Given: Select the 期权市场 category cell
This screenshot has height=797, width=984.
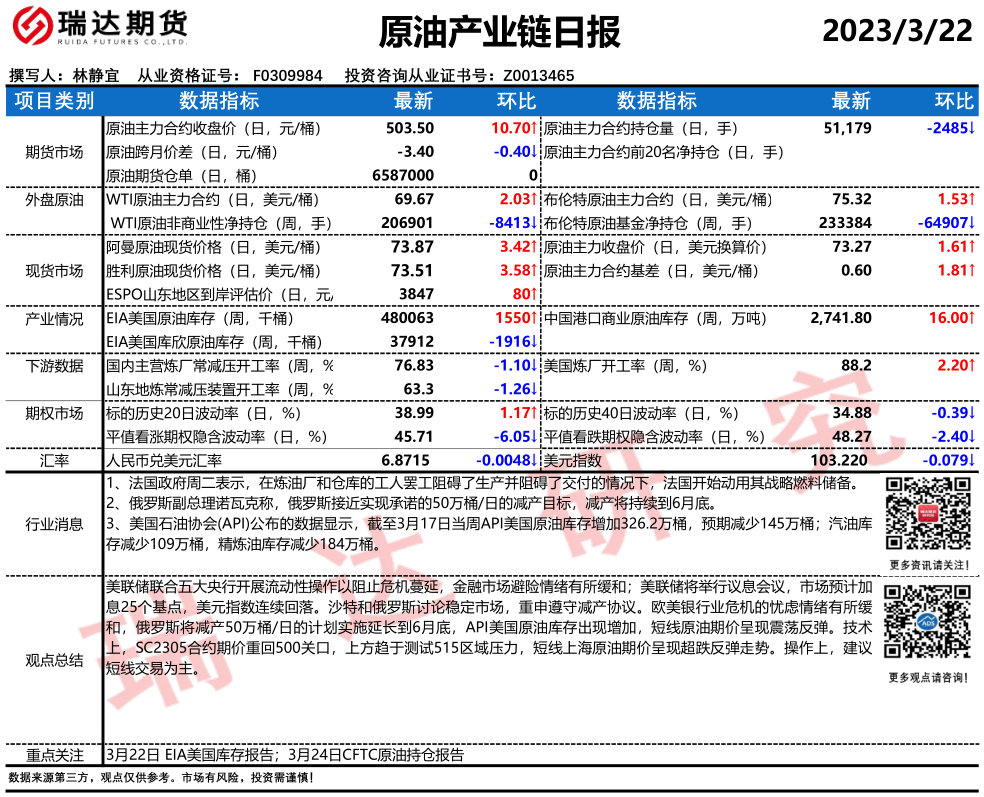Looking at the screenshot, I should click(x=54, y=413).
